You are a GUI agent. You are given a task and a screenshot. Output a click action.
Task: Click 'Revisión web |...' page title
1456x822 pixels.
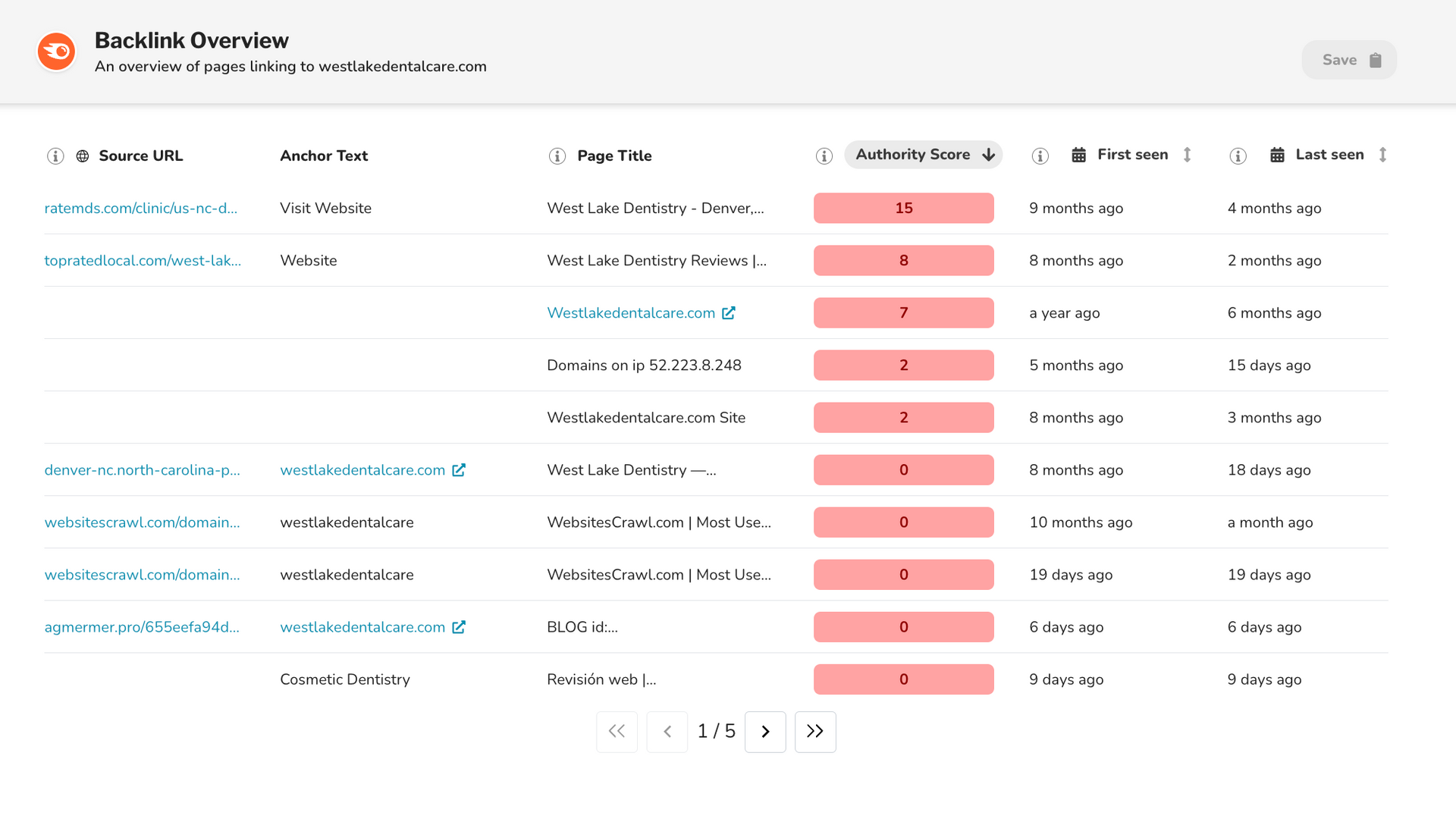[x=601, y=679]
